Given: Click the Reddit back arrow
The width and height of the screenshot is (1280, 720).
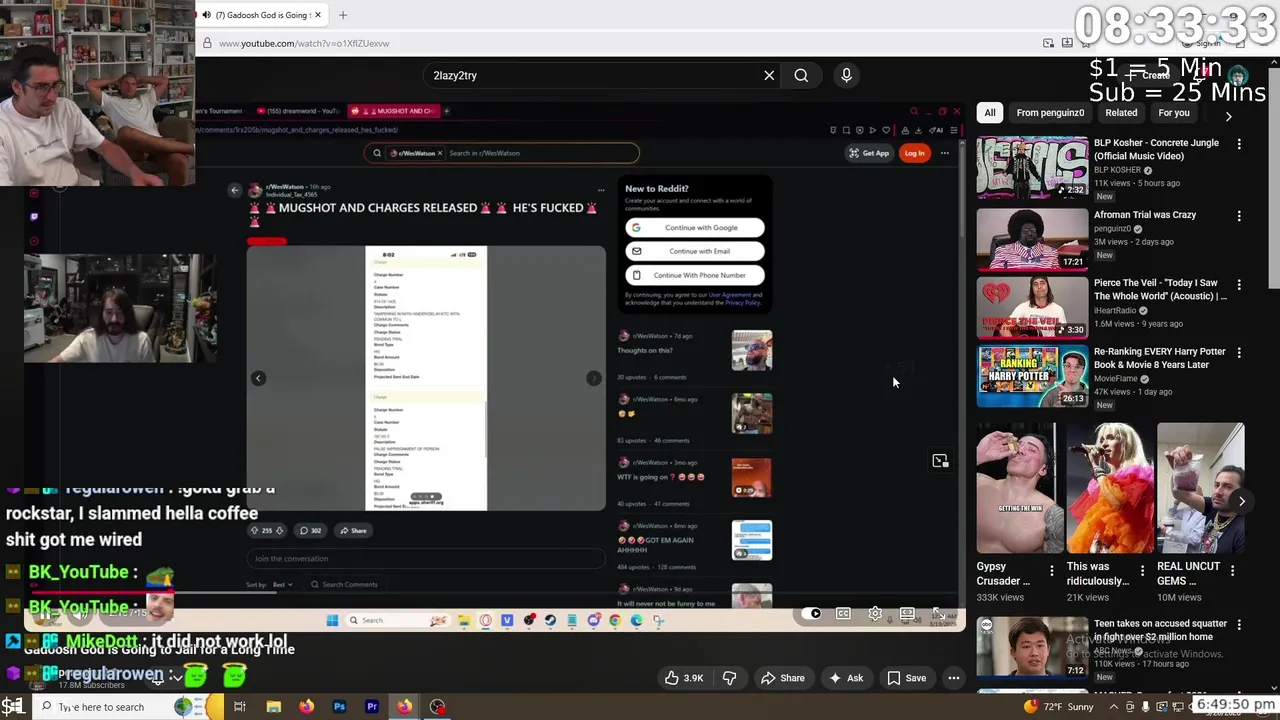Looking at the screenshot, I should point(235,190).
